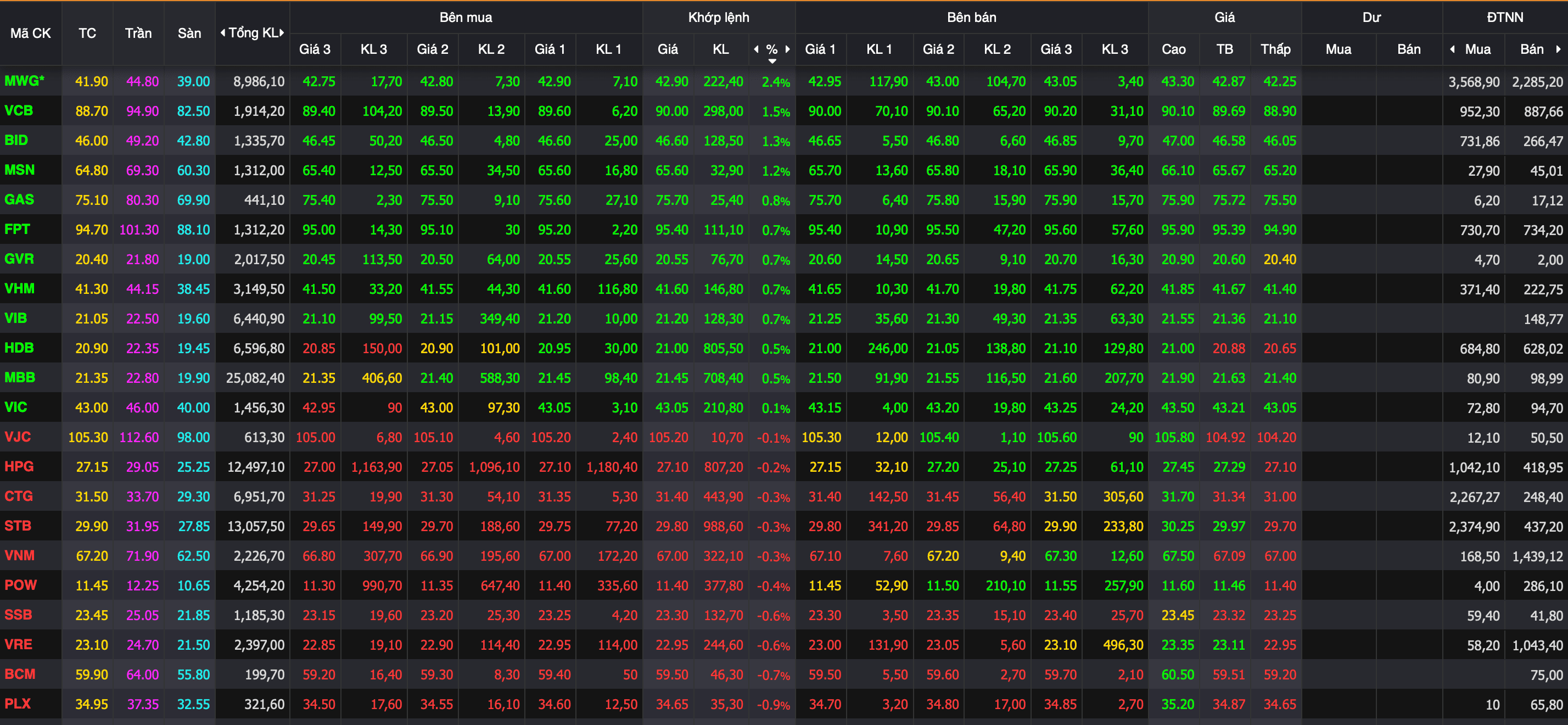Open the BID stock symbol
The image size is (1568, 725).
coord(16,140)
